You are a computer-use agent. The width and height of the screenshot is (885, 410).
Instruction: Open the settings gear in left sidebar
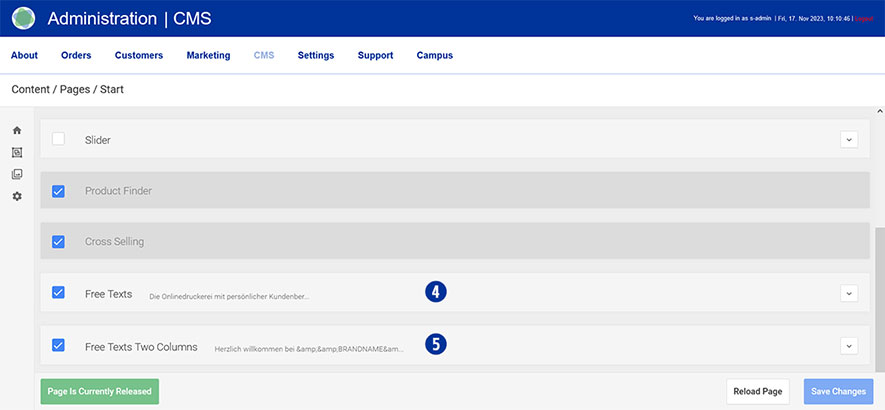[x=17, y=196]
